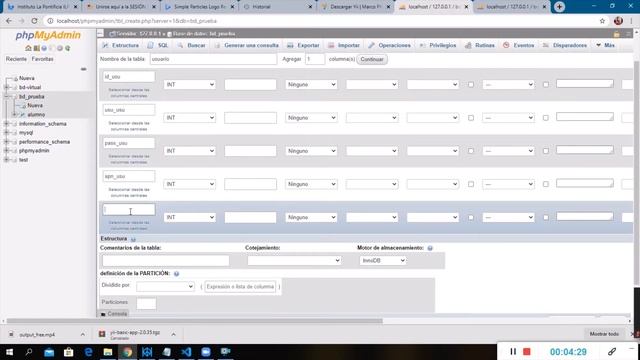Toggle A_I checkbox in the empty-name last row

tap(546, 218)
